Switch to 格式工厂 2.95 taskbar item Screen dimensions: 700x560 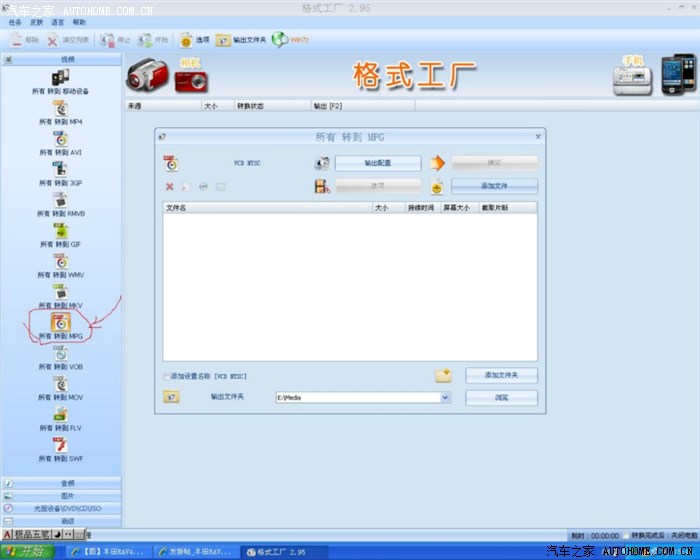(284, 552)
